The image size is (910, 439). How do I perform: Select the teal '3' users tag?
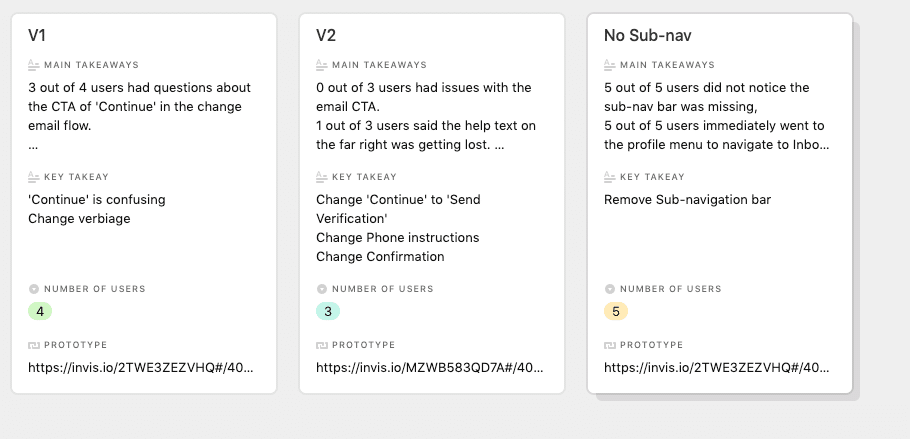[328, 312]
